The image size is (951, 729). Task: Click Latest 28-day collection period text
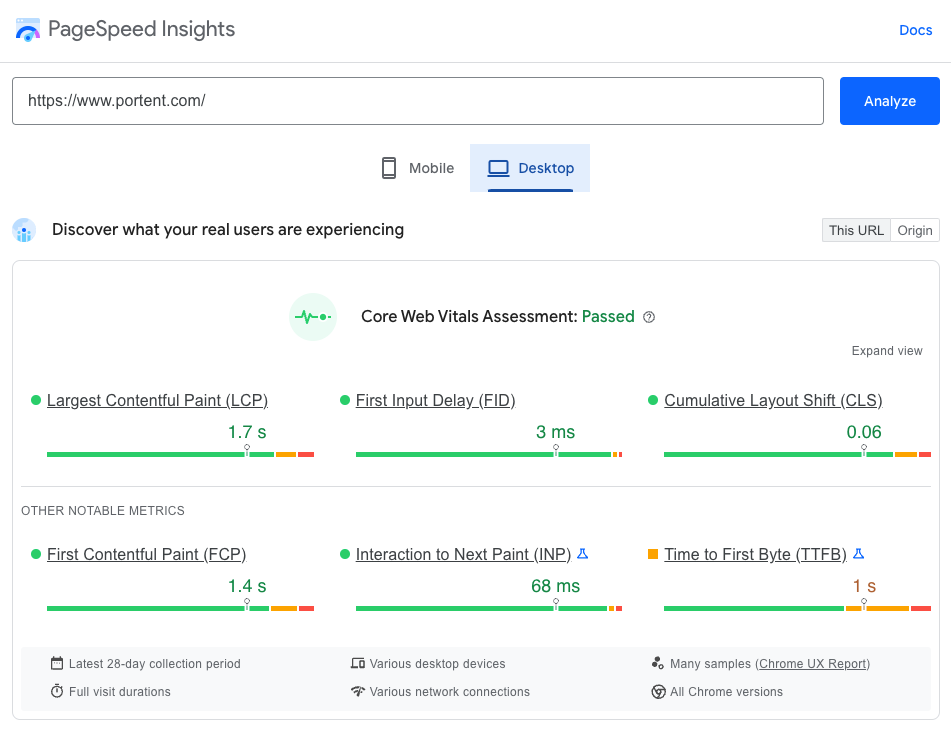pos(155,663)
